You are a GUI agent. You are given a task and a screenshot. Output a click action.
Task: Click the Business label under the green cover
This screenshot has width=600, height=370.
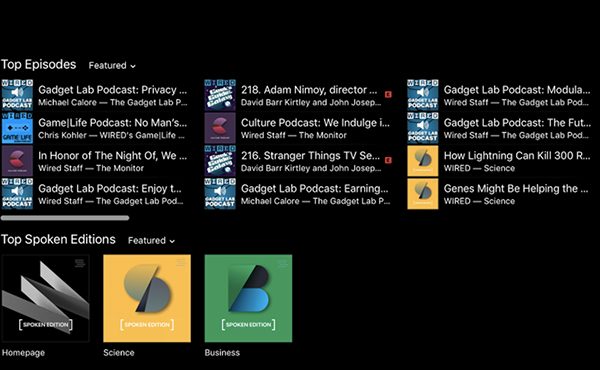(x=222, y=353)
